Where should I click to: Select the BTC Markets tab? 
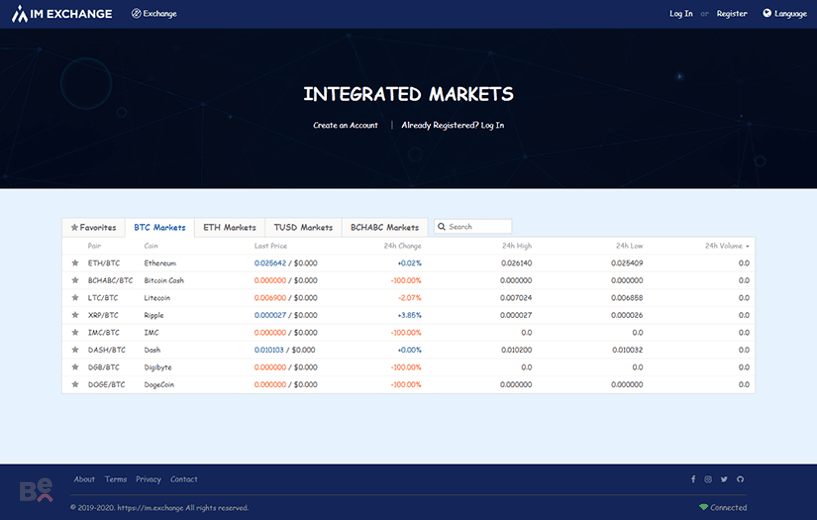(159, 227)
